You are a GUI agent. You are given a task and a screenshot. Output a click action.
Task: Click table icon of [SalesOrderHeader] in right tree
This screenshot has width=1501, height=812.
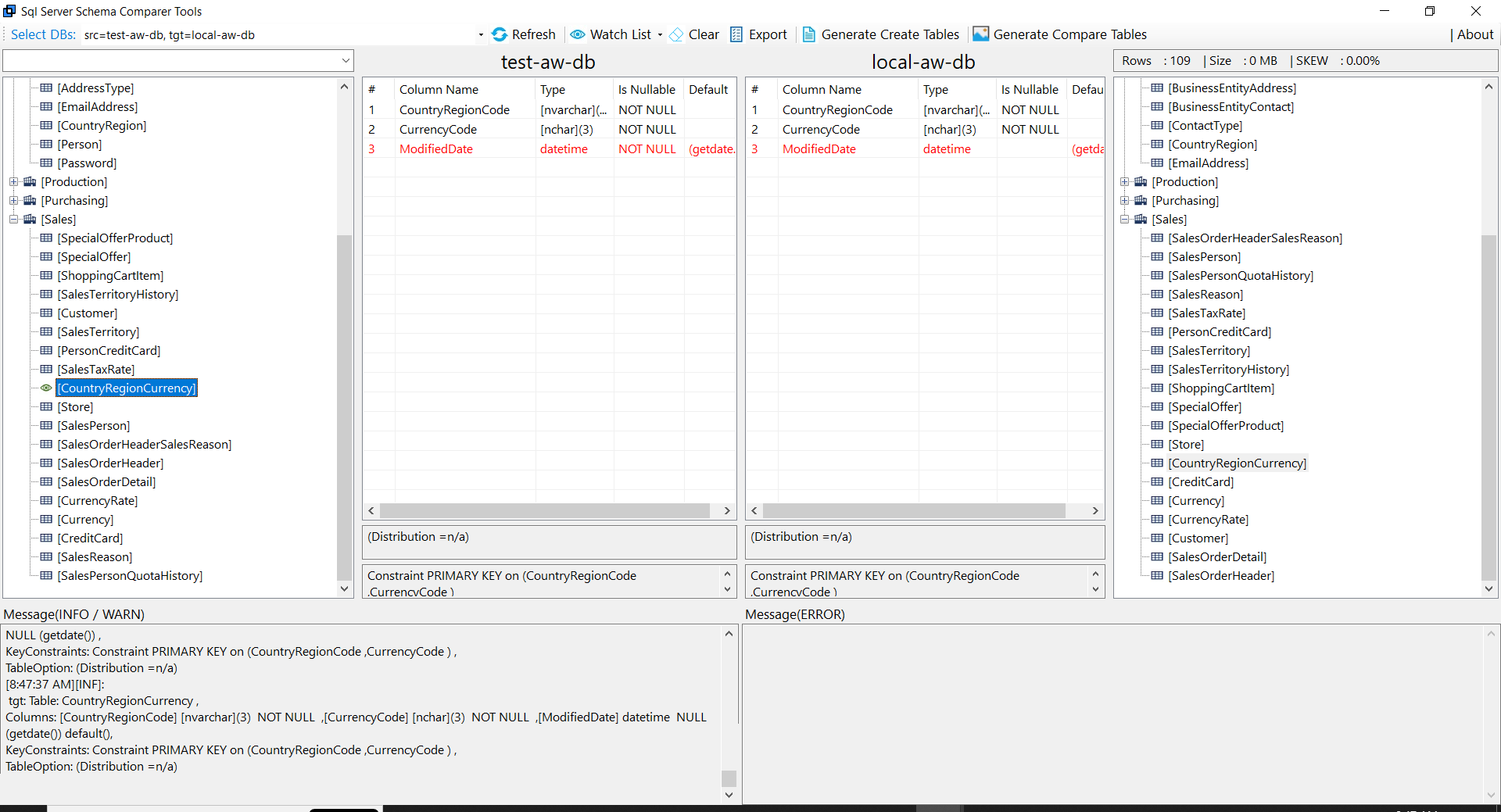pos(1157,575)
